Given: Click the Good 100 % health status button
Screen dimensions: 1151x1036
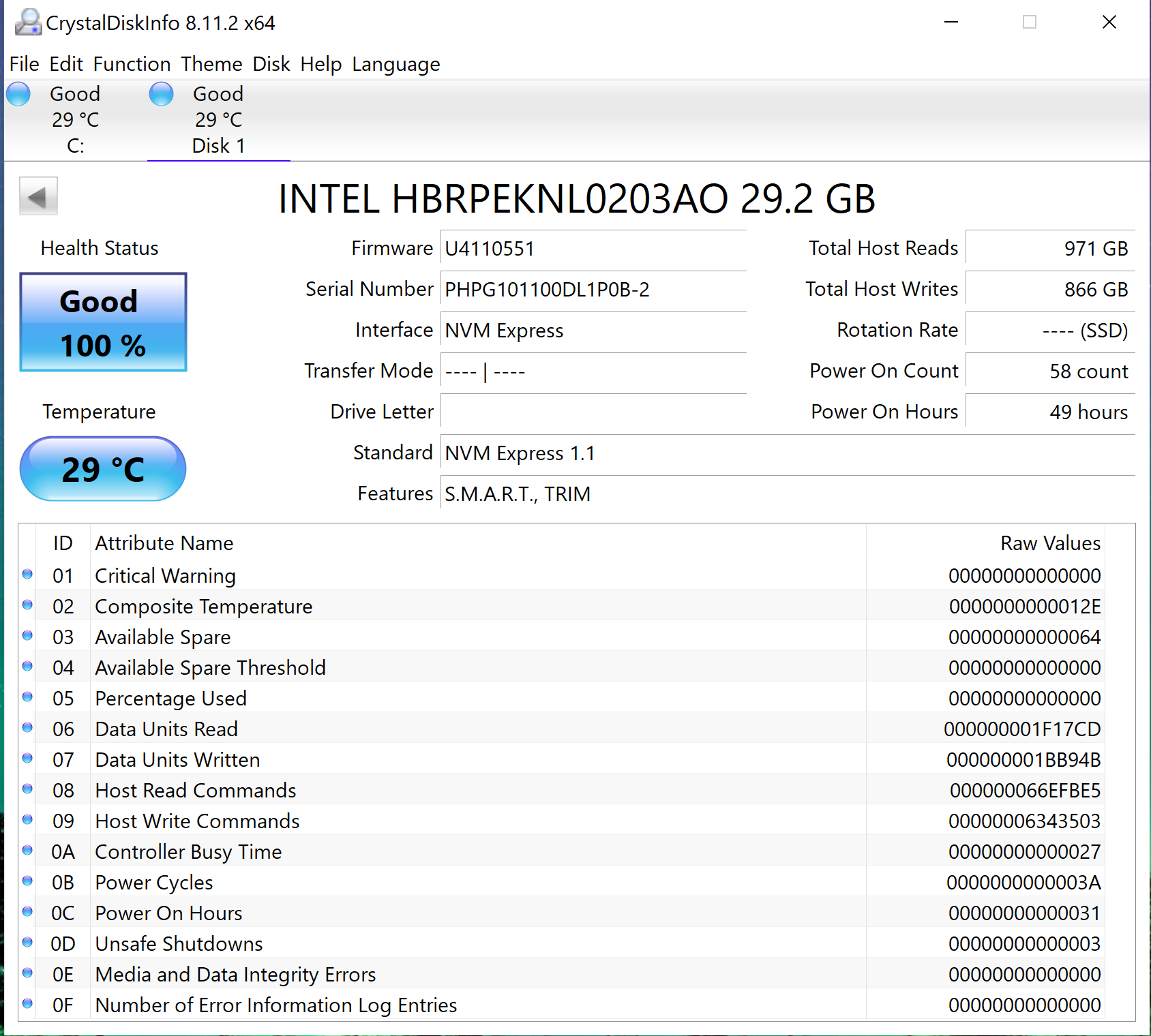Looking at the screenshot, I should (103, 322).
